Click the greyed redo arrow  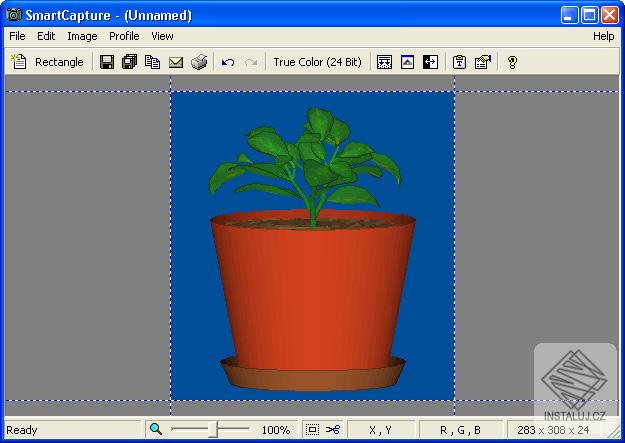click(251, 62)
